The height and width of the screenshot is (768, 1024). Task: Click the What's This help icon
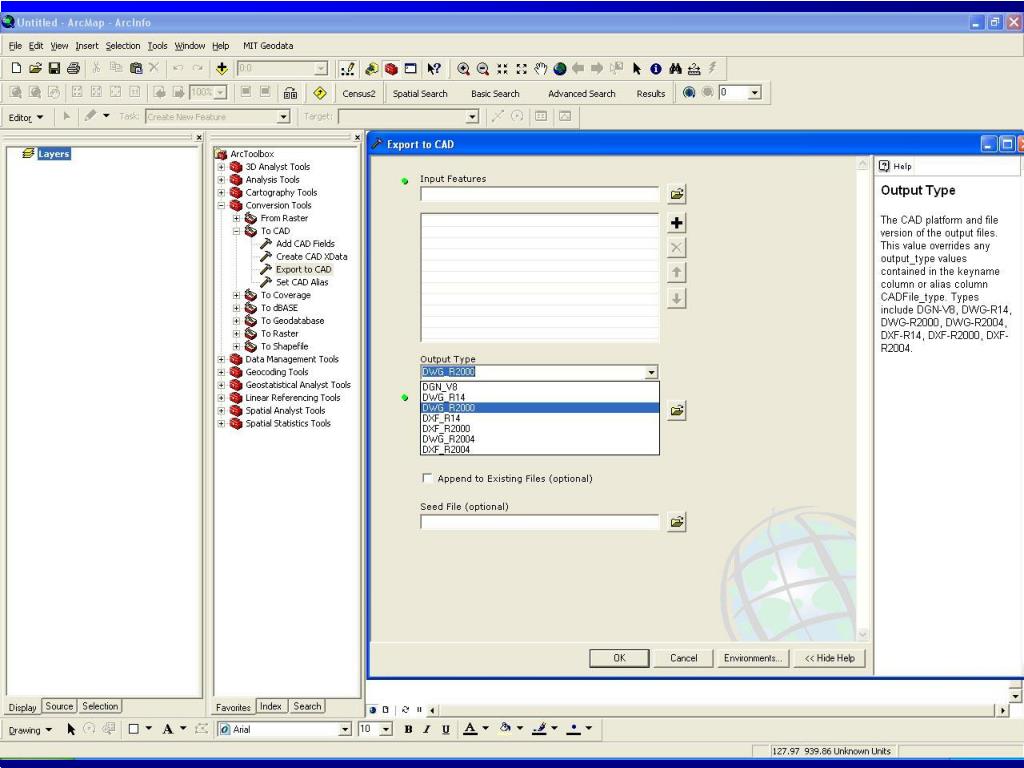click(434, 69)
